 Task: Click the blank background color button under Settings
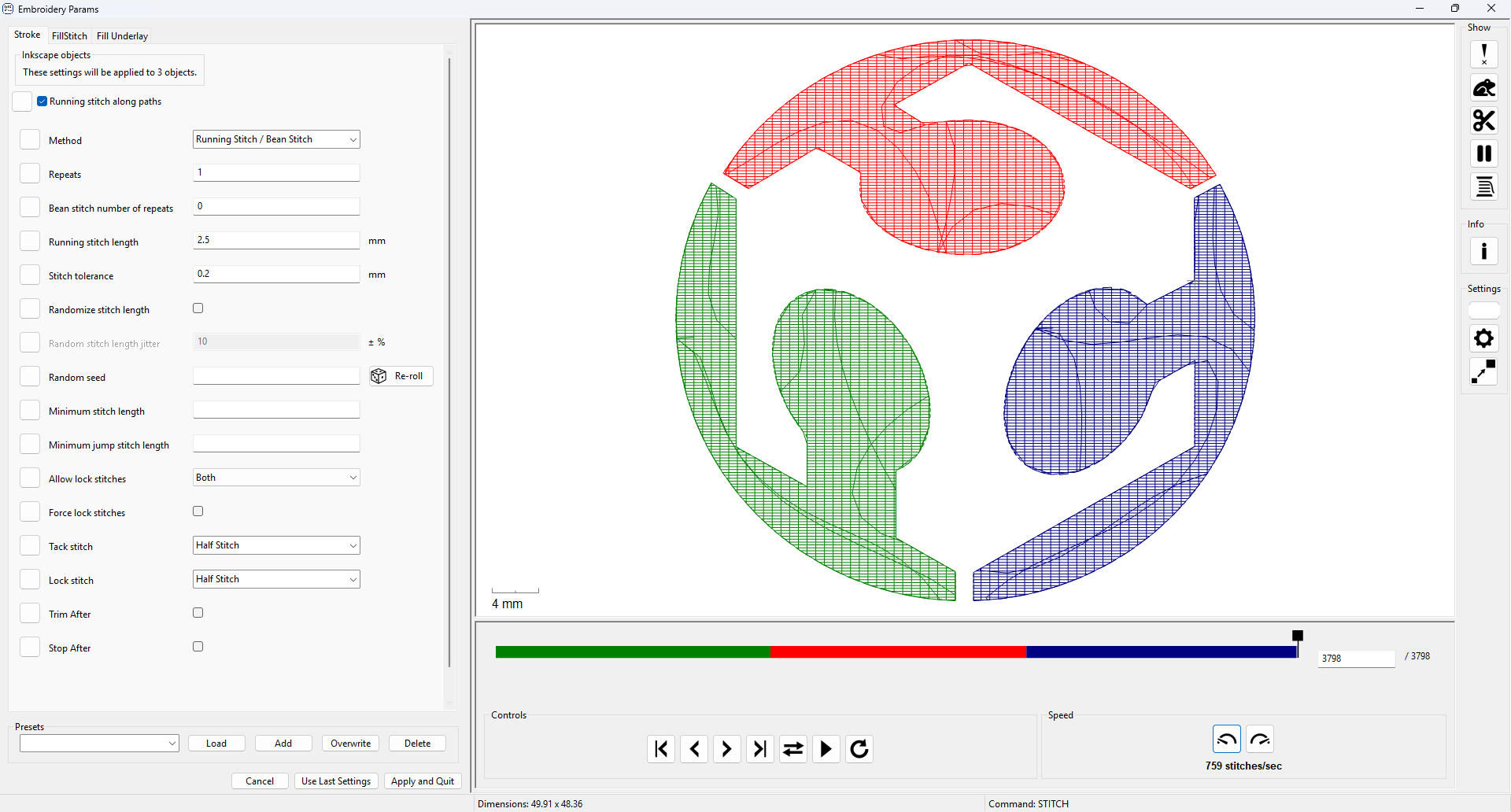click(x=1483, y=310)
